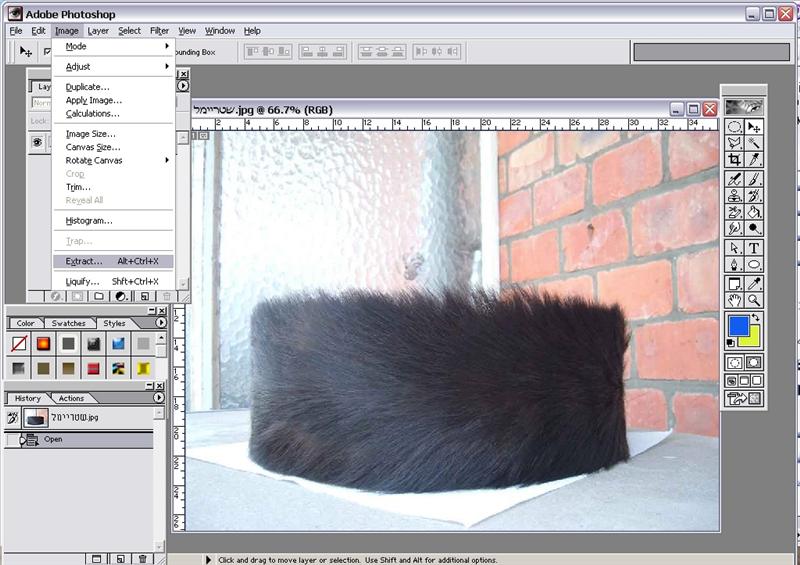Click new layer set folder icon
800x565 pixels.
point(99,296)
